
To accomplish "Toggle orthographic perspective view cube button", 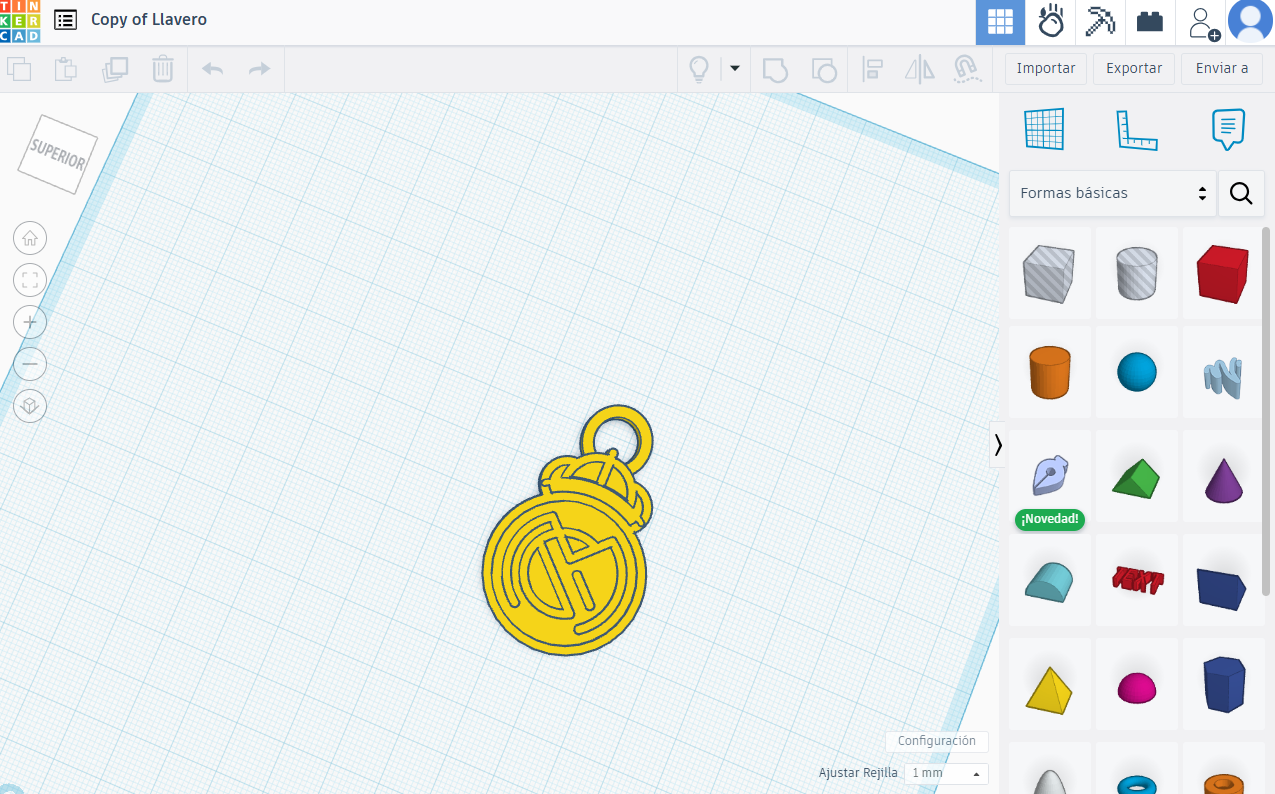I will [30, 406].
